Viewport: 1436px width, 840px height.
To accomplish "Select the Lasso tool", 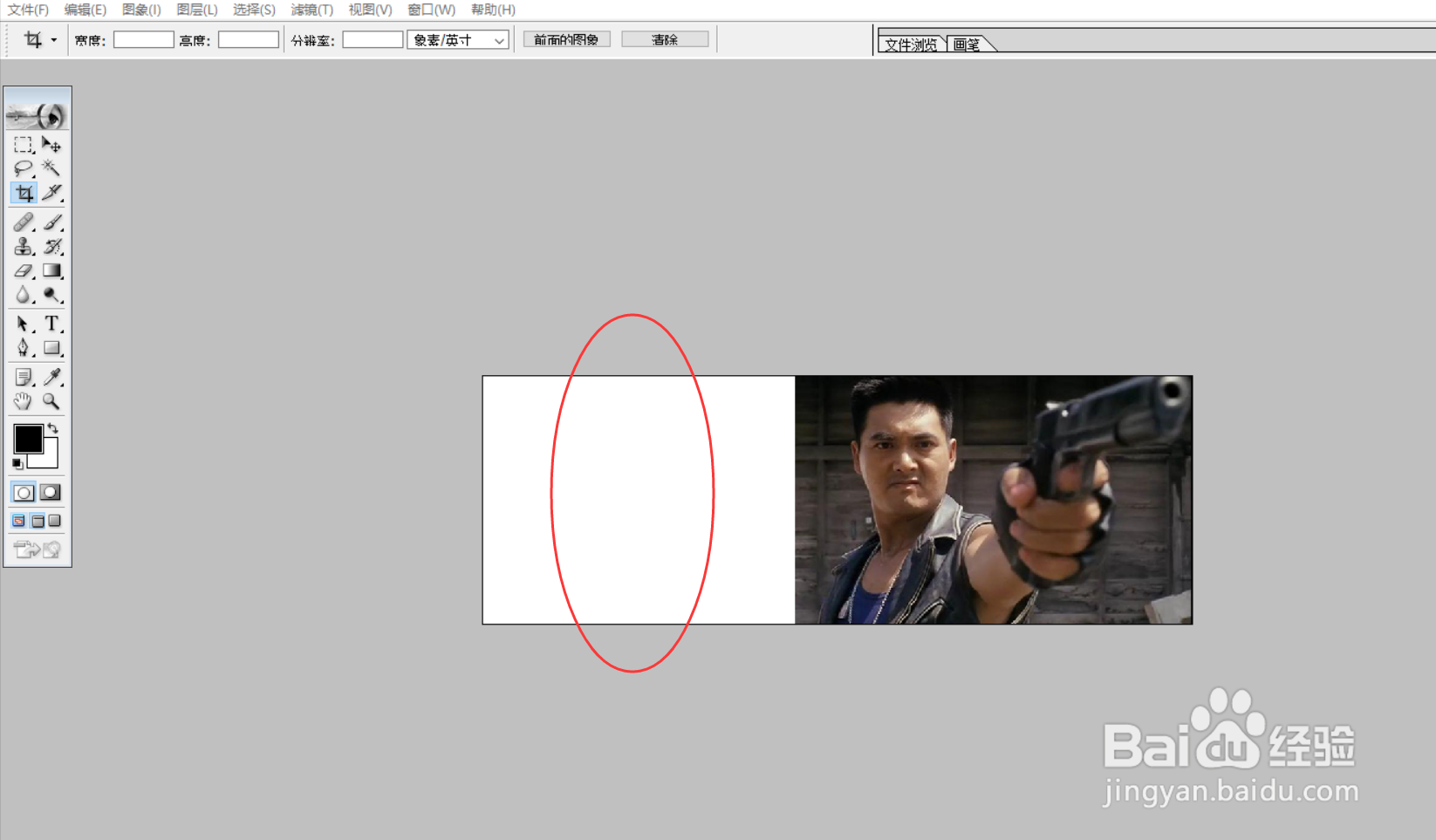I will click(x=24, y=168).
